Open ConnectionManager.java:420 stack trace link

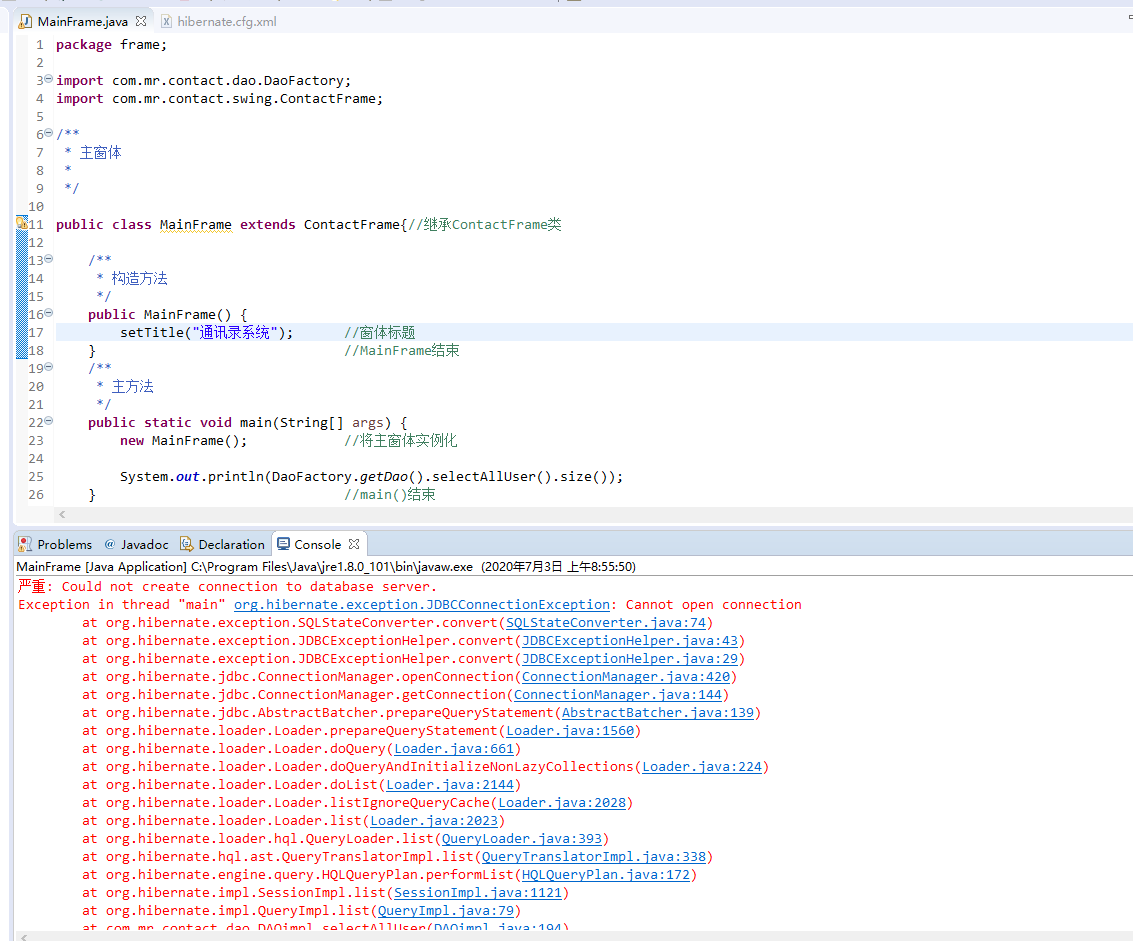point(626,676)
